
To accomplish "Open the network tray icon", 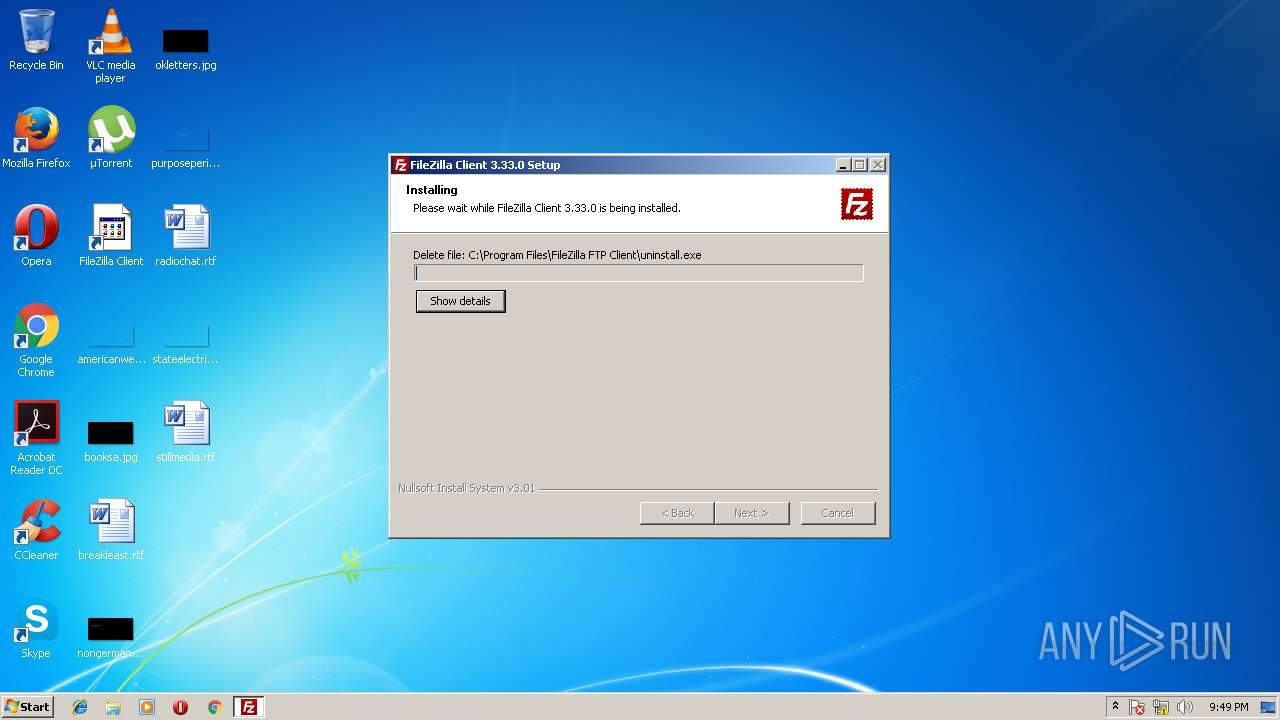I will [x=1161, y=707].
